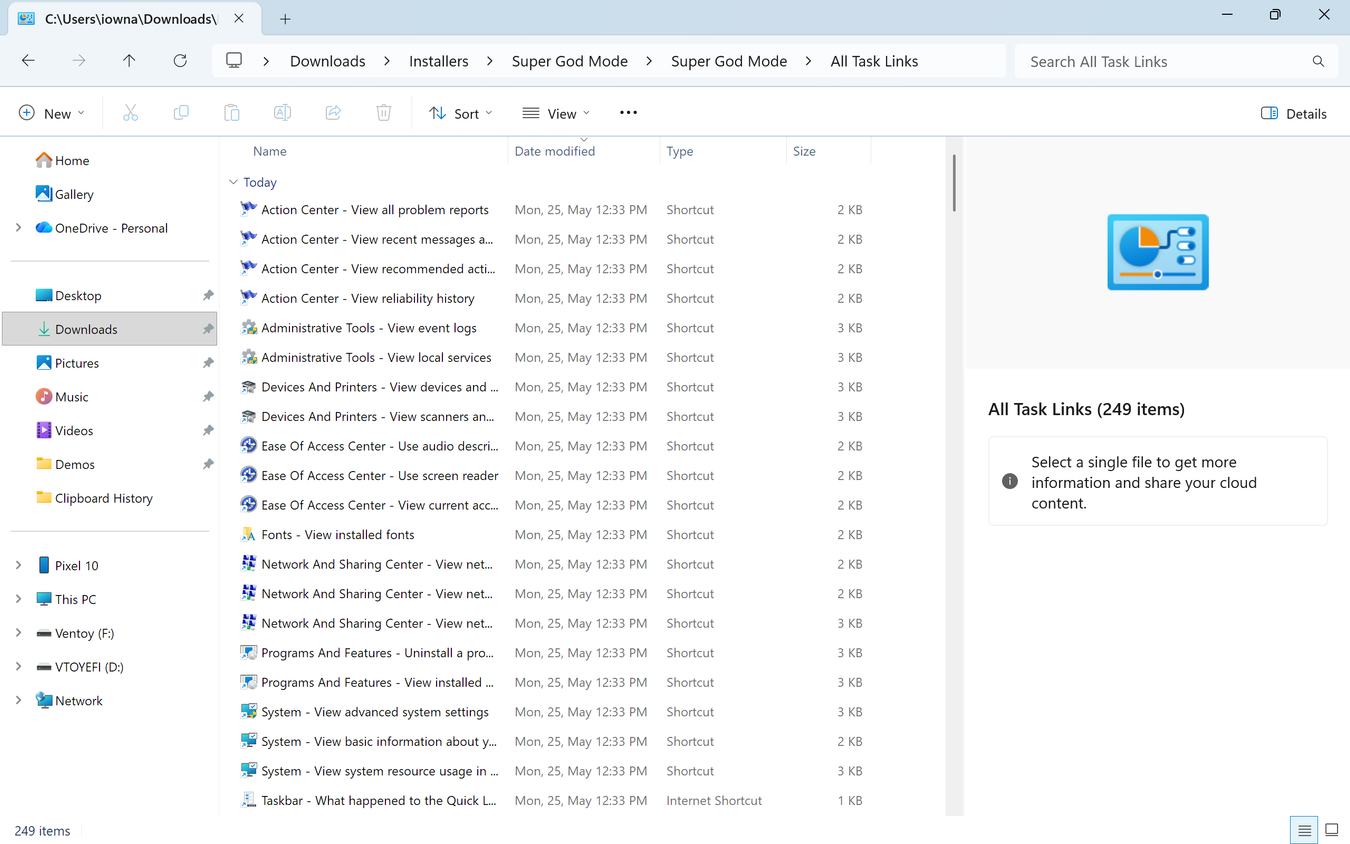Click the Videos icon in sidebar
This screenshot has height=844, width=1350.
tap(43, 431)
